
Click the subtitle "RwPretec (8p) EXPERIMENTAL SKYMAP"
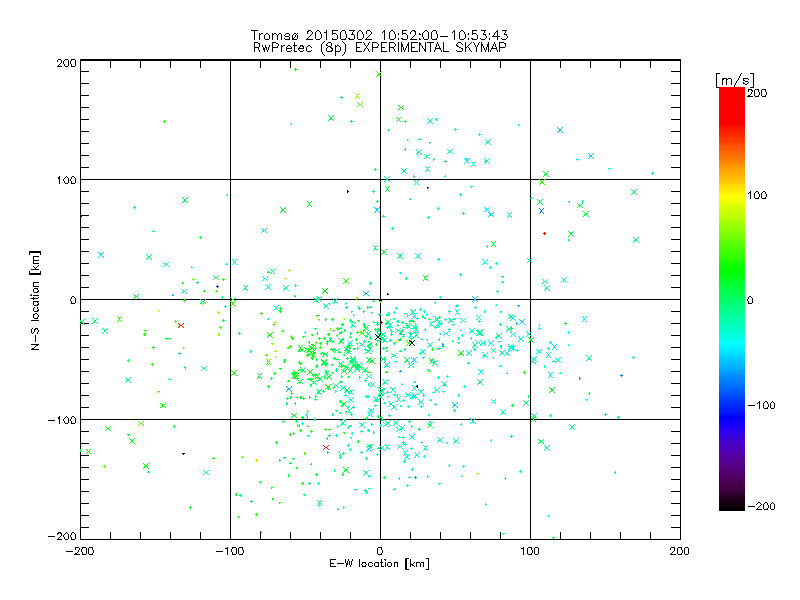(x=380, y=47)
